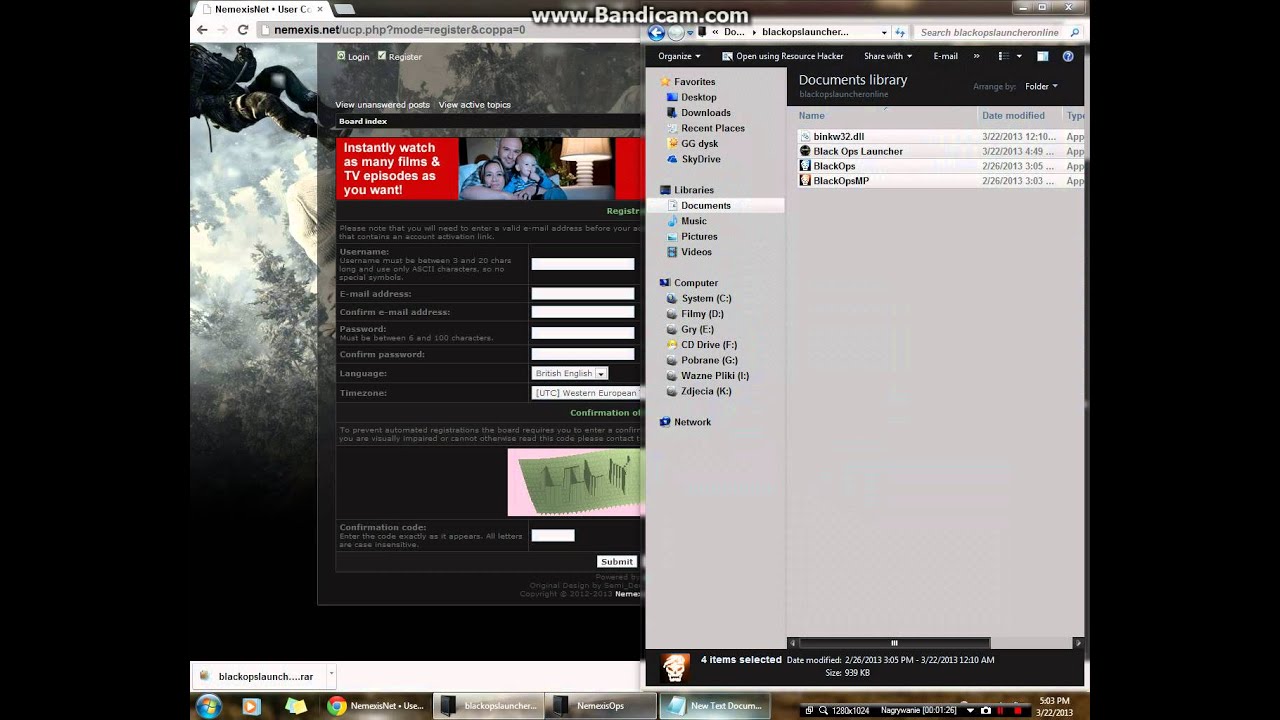
Task: Click Chrome's reload page icon
Action: point(243,30)
